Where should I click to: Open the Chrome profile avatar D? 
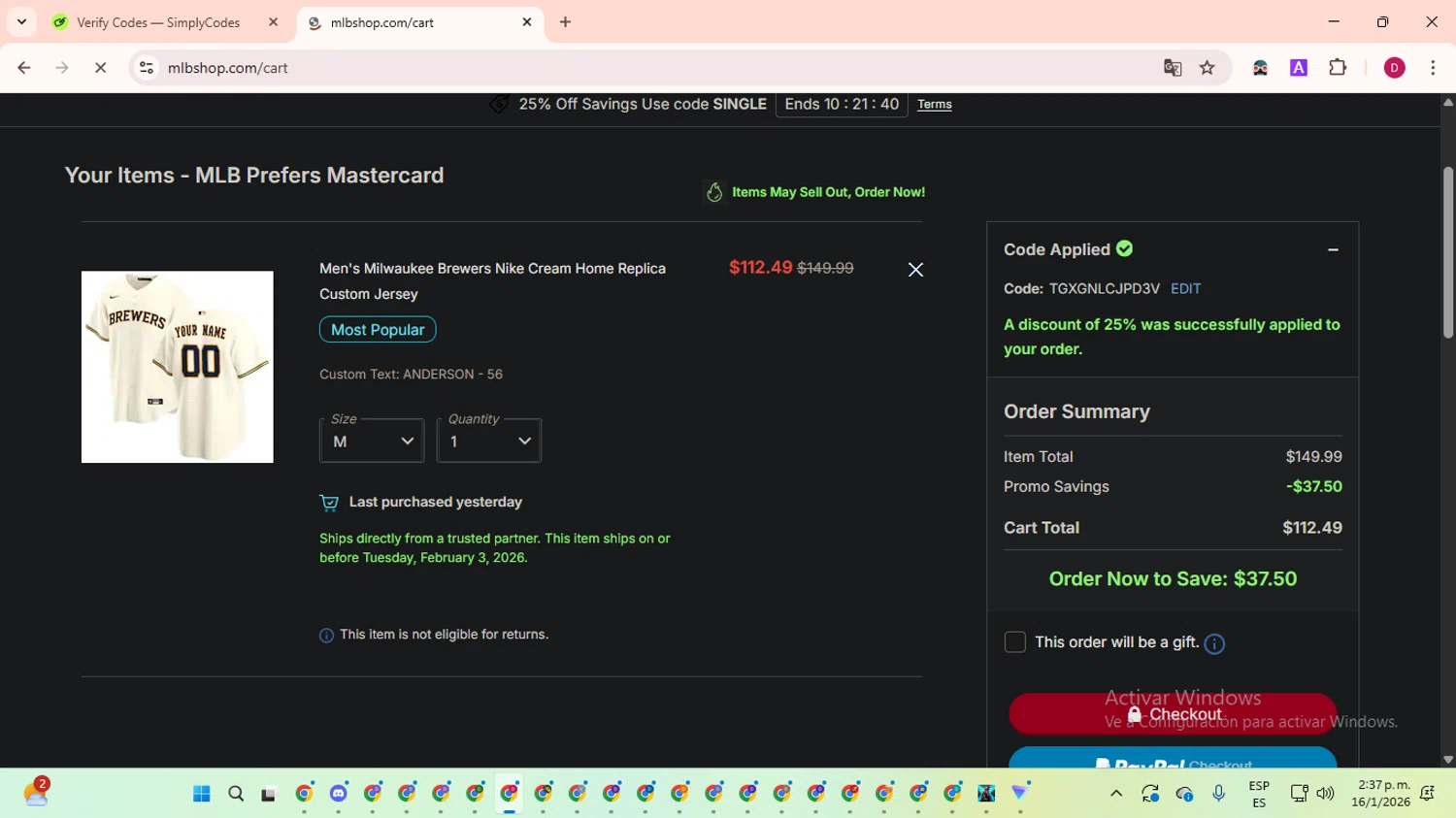pos(1394,68)
